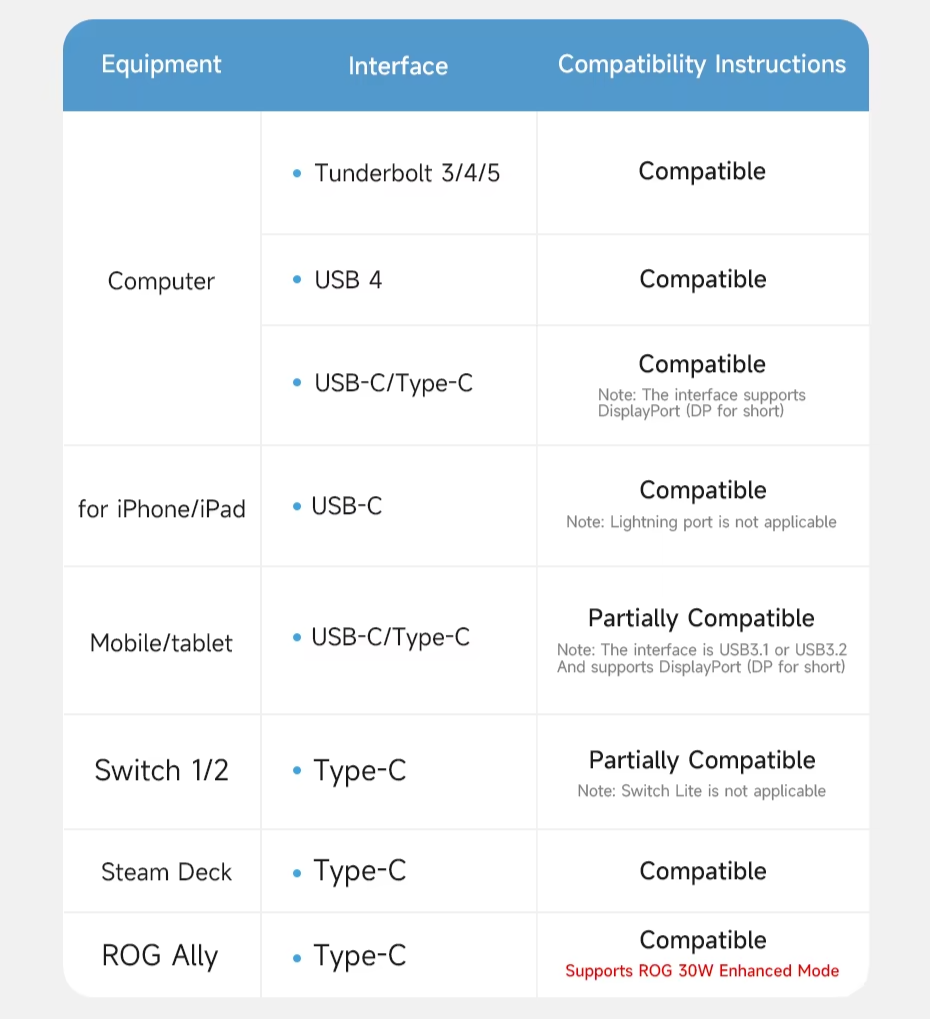The image size is (930, 1019).
Task: Click "Compatible" in the Steam Deck row
Action: coord(703,871)
